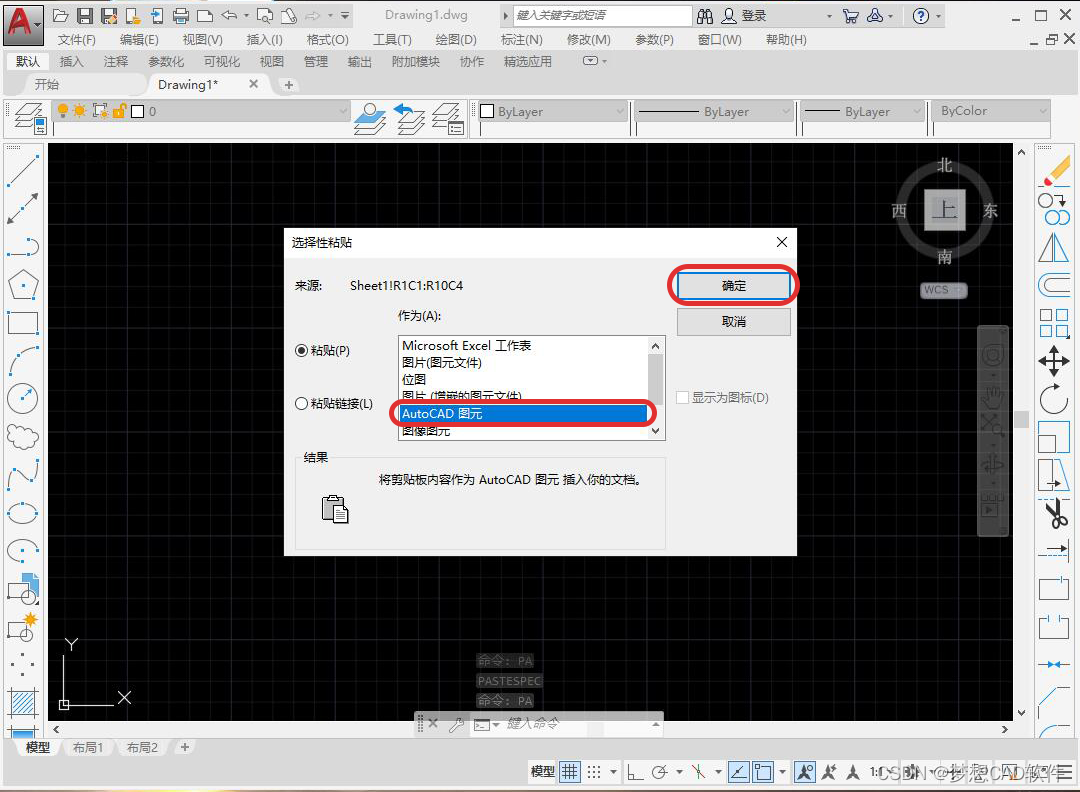This screenshot has width=1080, height=792.
Task: Click the format list scroll down arrow
Action: click(x=656, y=431)
